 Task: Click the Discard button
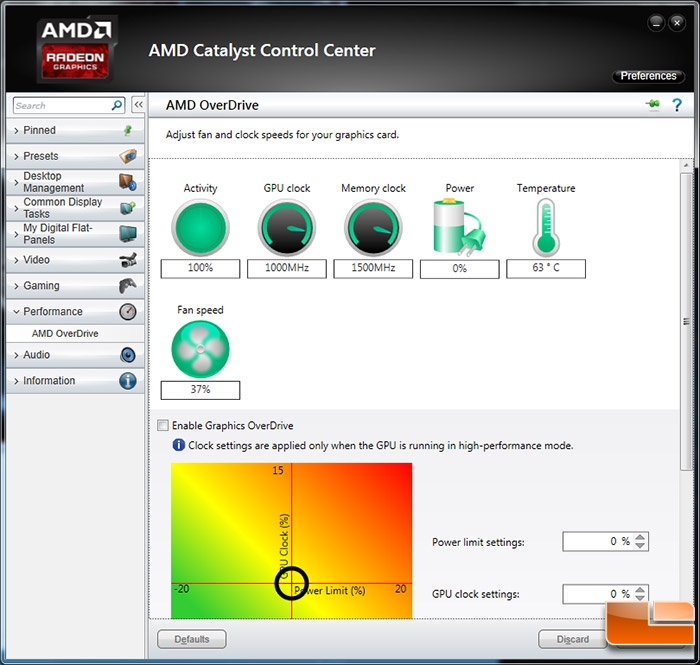(572, 639)
